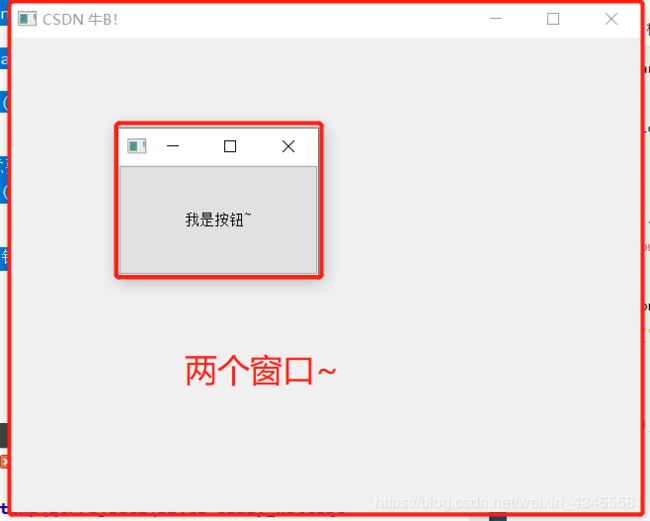Maximize the small inner window

pyautogui.click(x=230, y=147)
